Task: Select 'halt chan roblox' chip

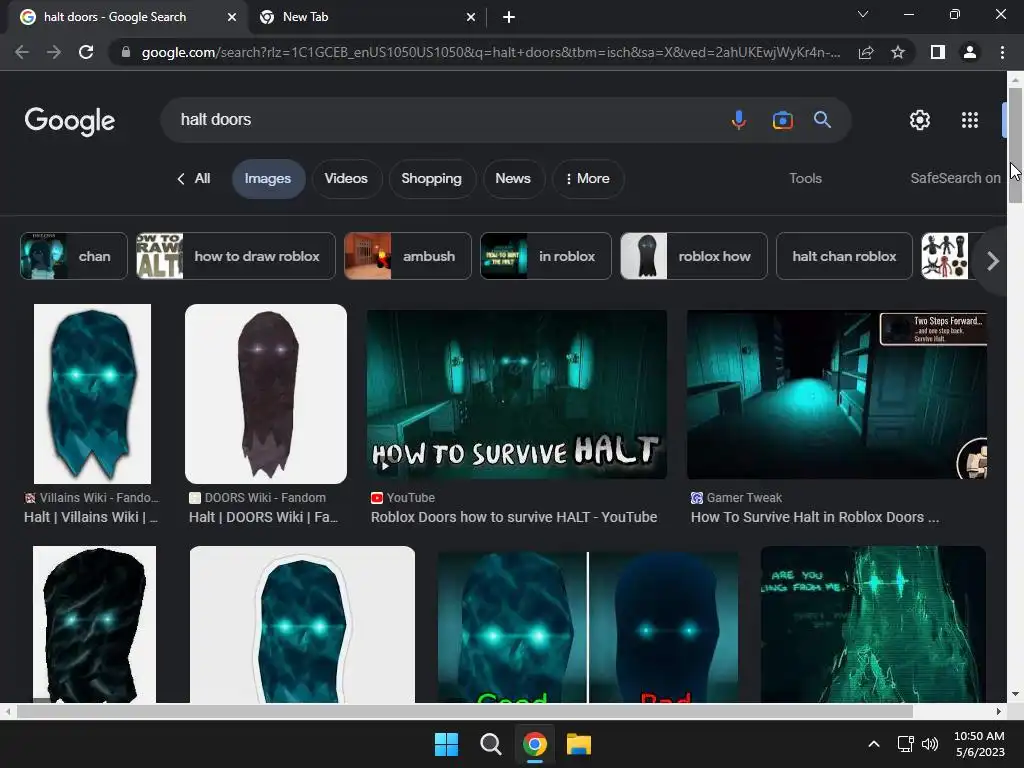Action: click(x=844, y=256)
